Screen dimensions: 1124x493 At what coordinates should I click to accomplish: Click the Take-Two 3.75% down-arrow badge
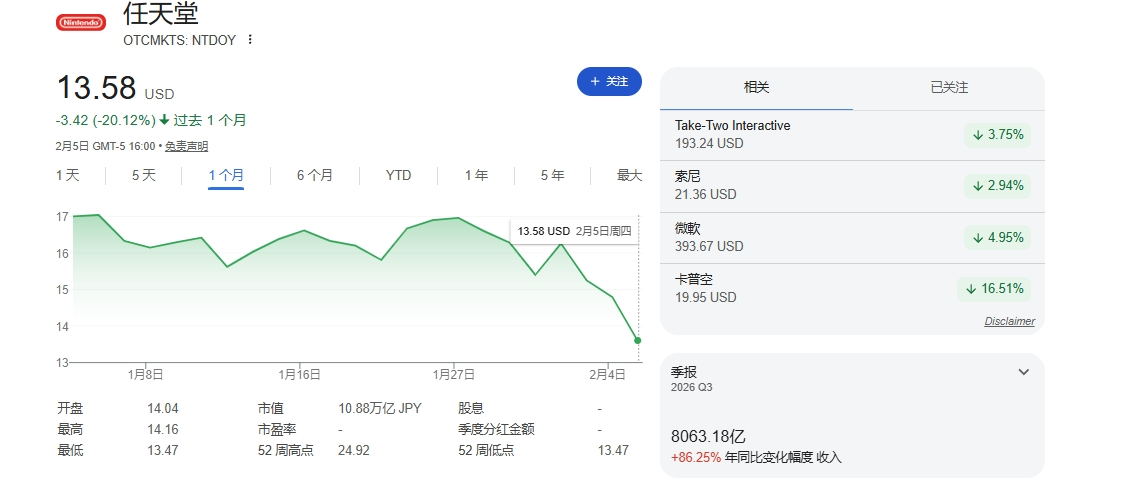[x=996, y=135]
